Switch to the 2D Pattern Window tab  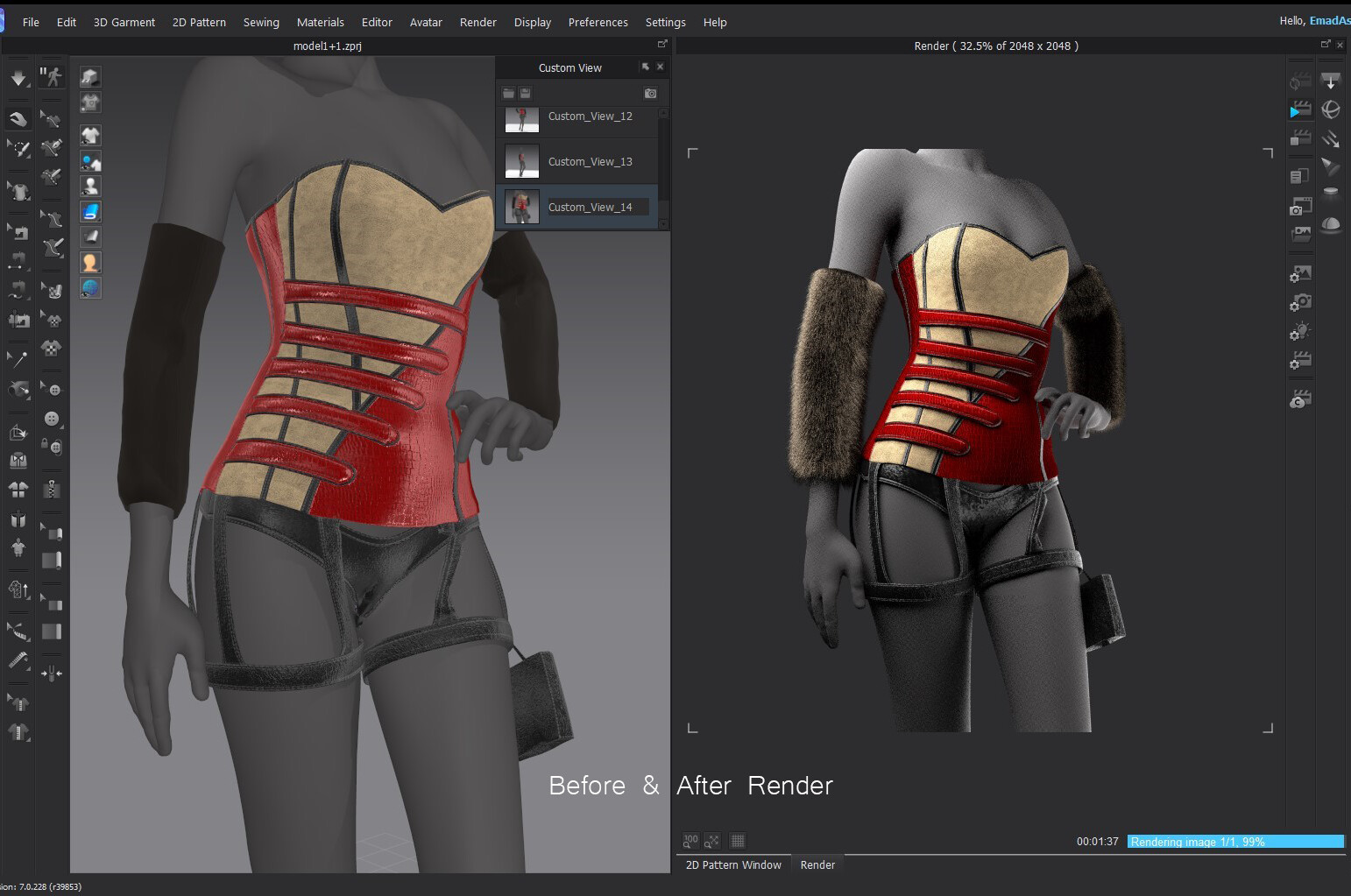[733, 865]
